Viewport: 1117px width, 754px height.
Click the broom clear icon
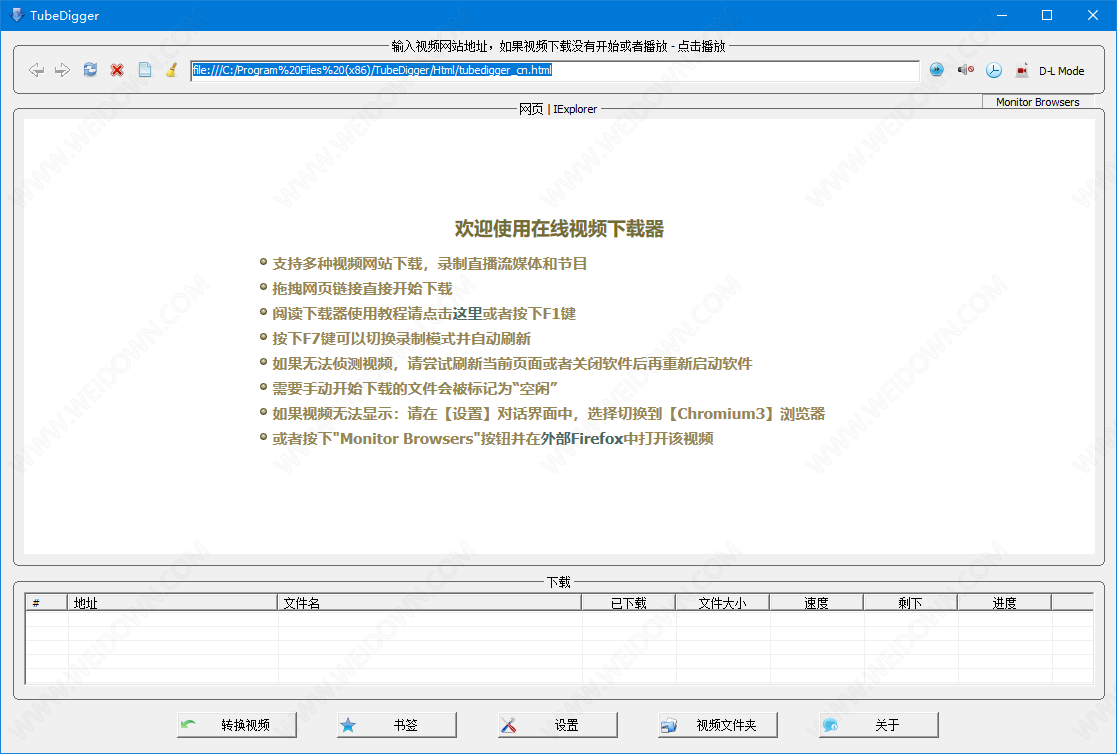pos(172,69)
